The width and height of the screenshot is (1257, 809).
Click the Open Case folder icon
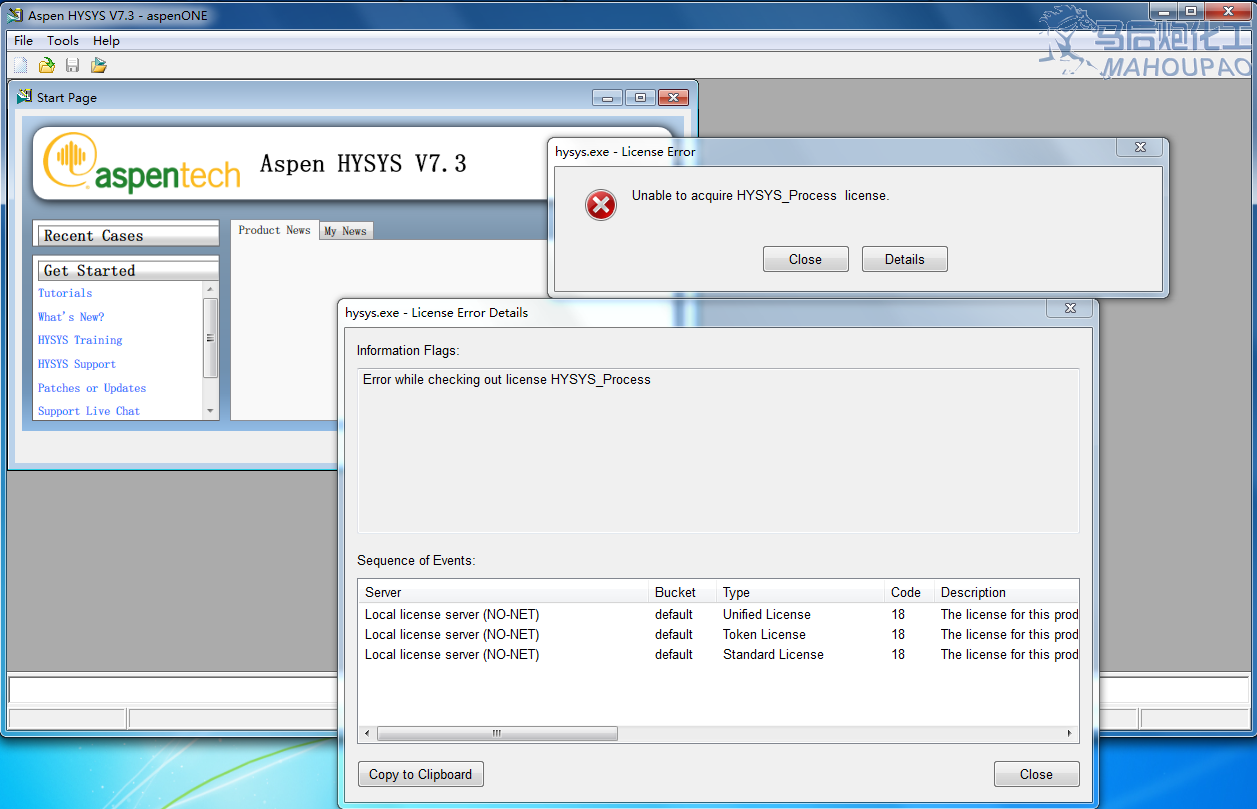tap(46, 66)
